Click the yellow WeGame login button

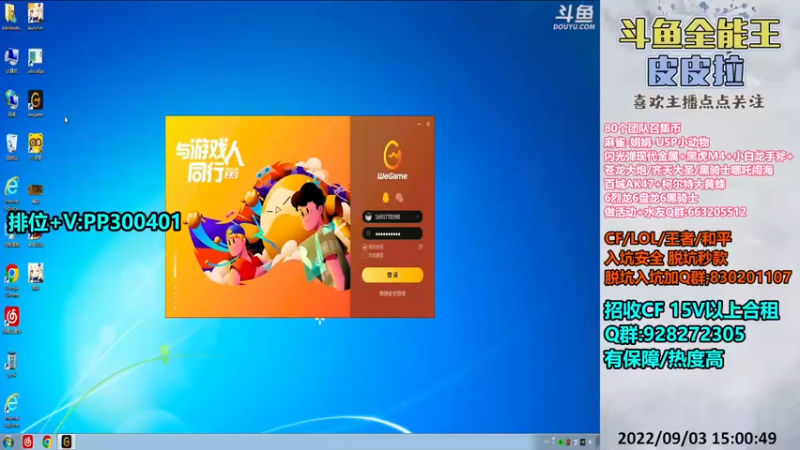(392, 275)
